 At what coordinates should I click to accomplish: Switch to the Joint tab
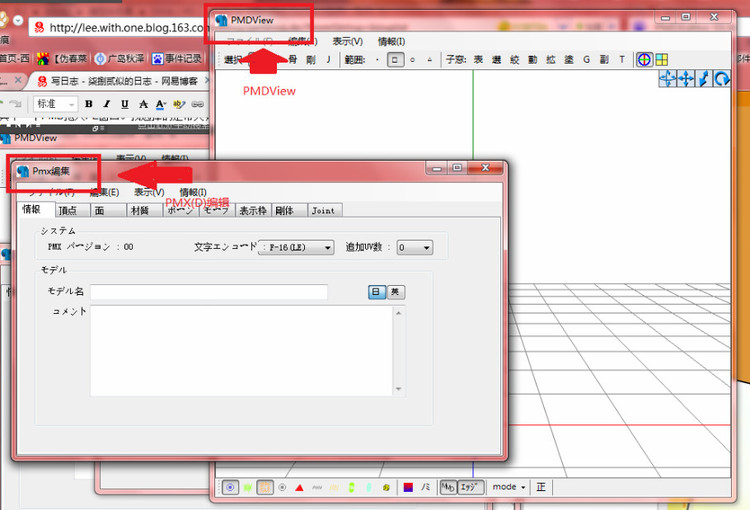click(324, 211)
